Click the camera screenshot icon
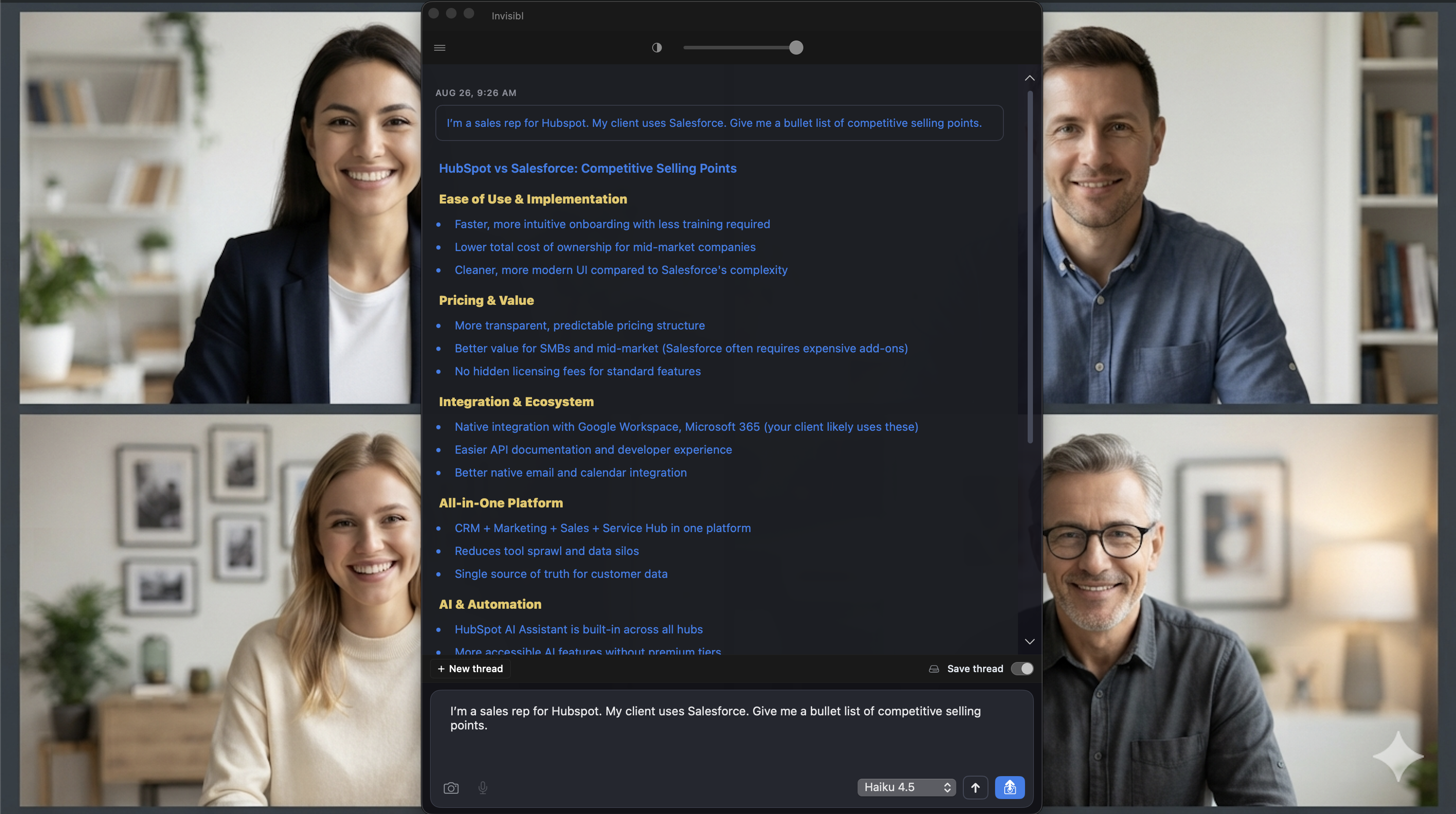This screenshot has height=814, width=1456. [x=451, y=788]
